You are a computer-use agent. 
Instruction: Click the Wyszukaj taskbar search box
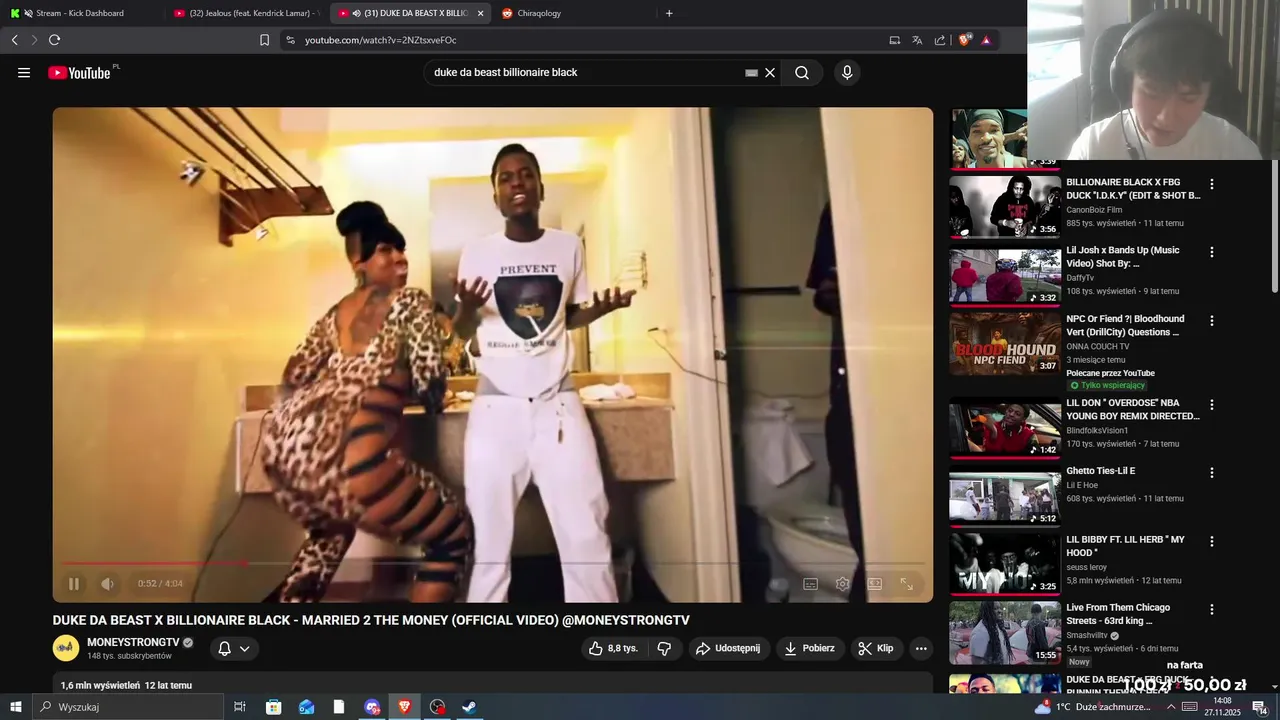point(128,707)
